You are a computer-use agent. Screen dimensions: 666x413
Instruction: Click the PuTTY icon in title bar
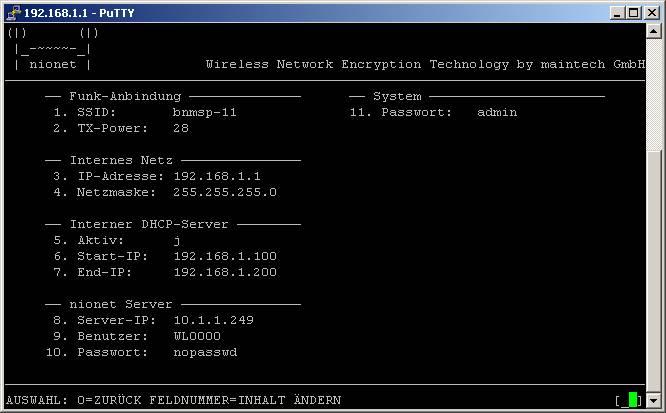coord(14,13)
